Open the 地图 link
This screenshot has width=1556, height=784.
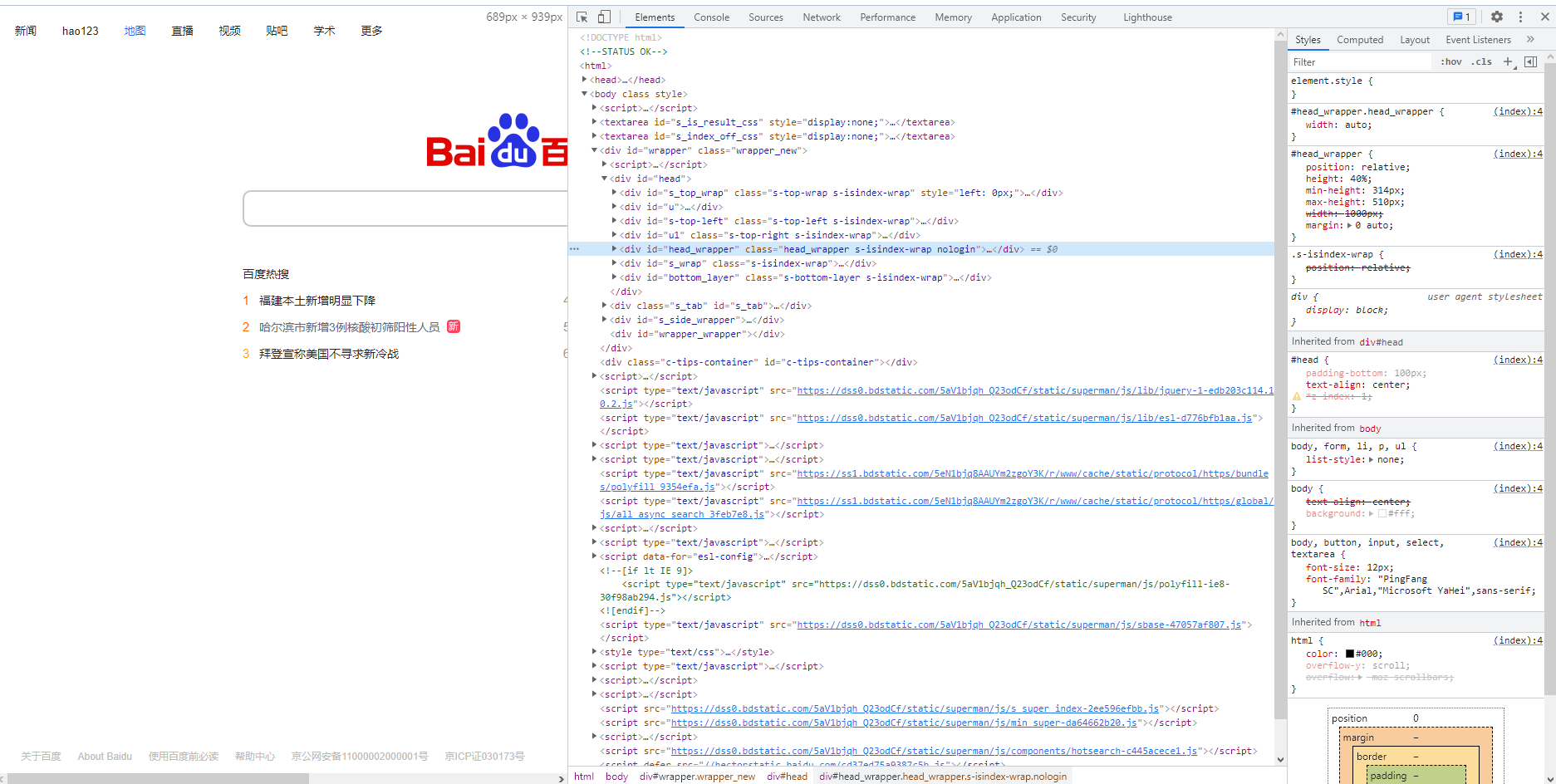point(135,31)
